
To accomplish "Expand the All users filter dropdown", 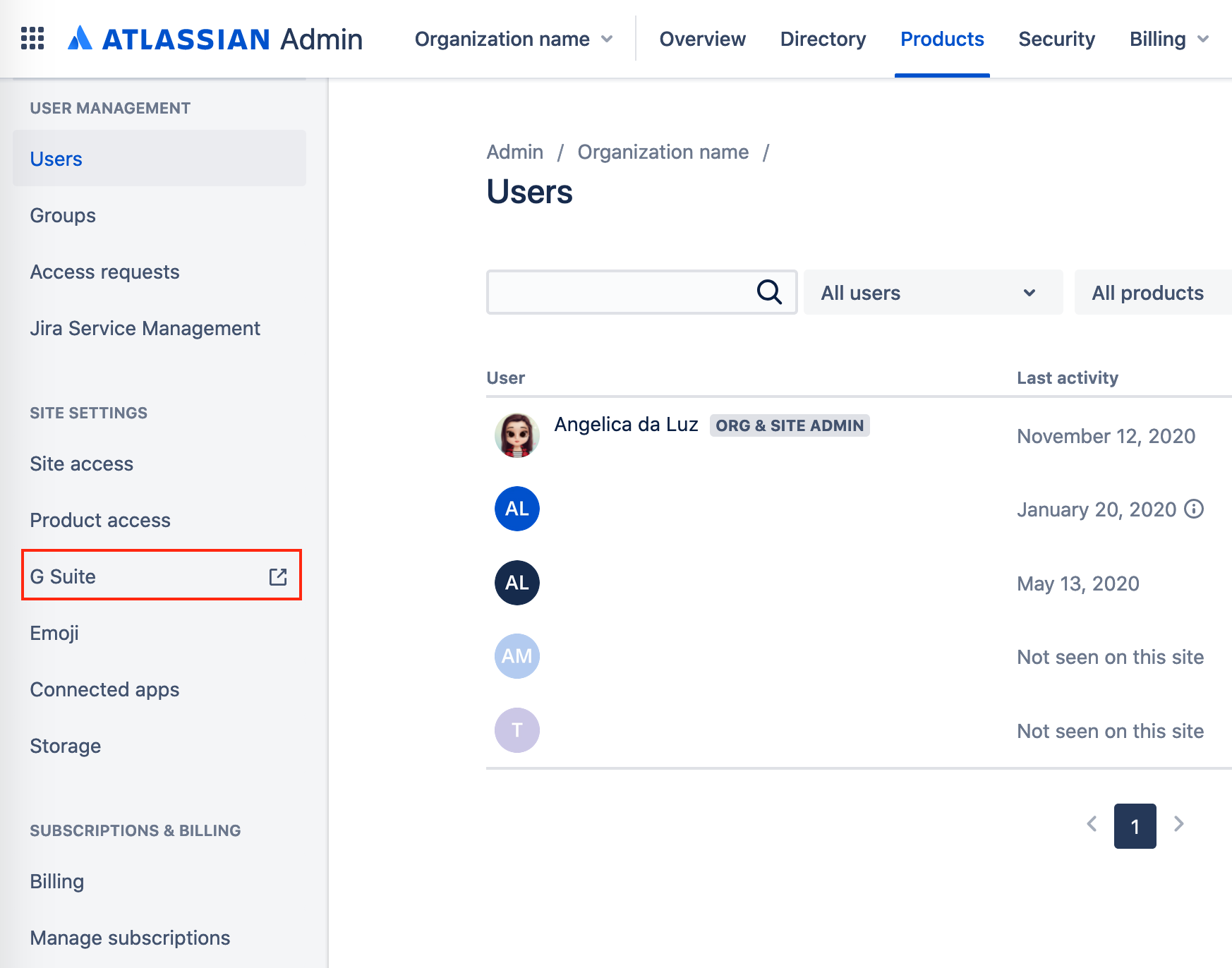I will click(933, 292).
